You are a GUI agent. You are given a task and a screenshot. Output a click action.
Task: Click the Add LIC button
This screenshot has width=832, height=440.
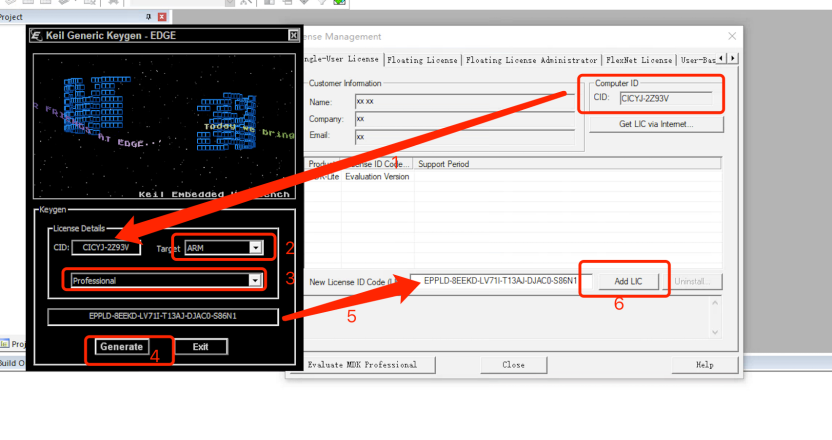pyautogui.click(x=628, y=281)
